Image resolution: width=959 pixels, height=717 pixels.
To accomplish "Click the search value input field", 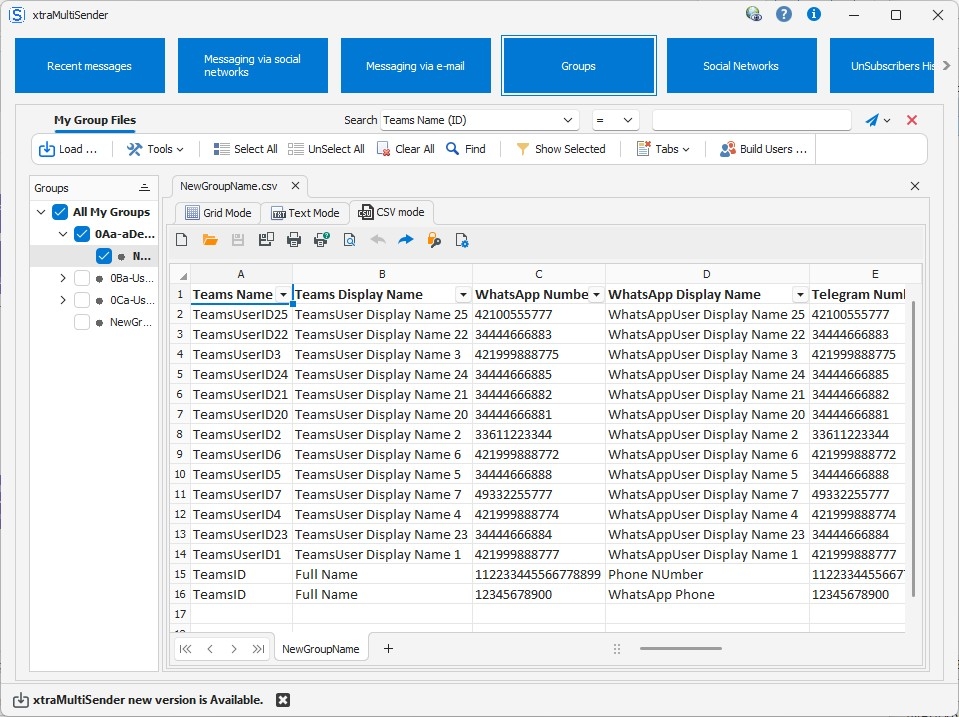I will coord(752,120).
